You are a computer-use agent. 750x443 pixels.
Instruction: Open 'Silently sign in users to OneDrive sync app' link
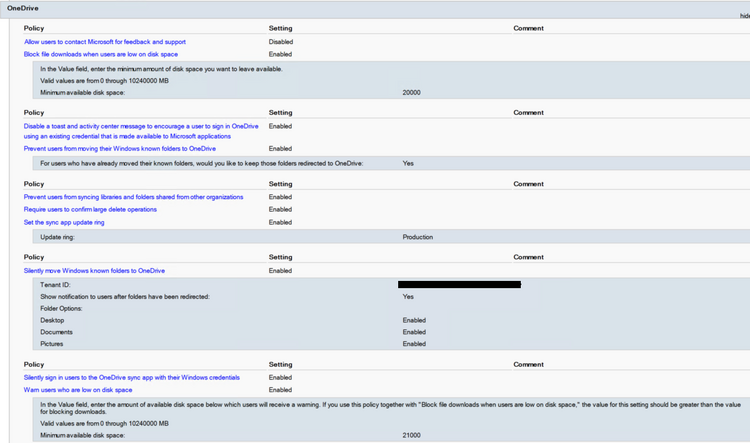pos(132,377)
